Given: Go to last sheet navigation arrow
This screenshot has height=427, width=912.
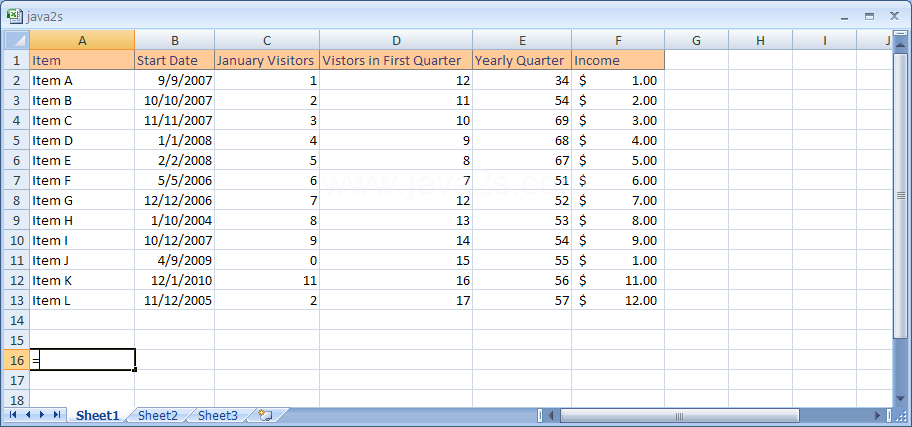Looking at the screenshot, I should [56, 415].
